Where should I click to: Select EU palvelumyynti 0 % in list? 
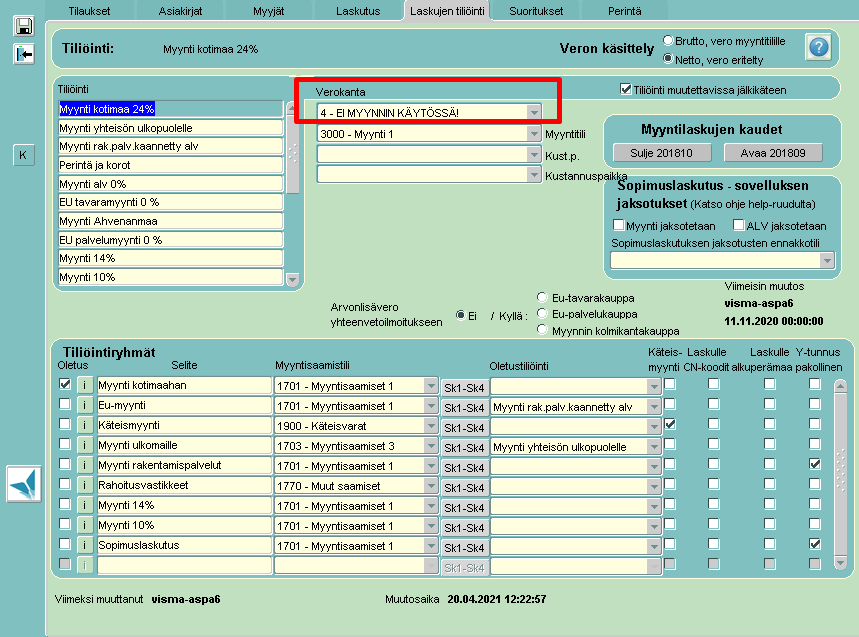click(x=170, y=239)
